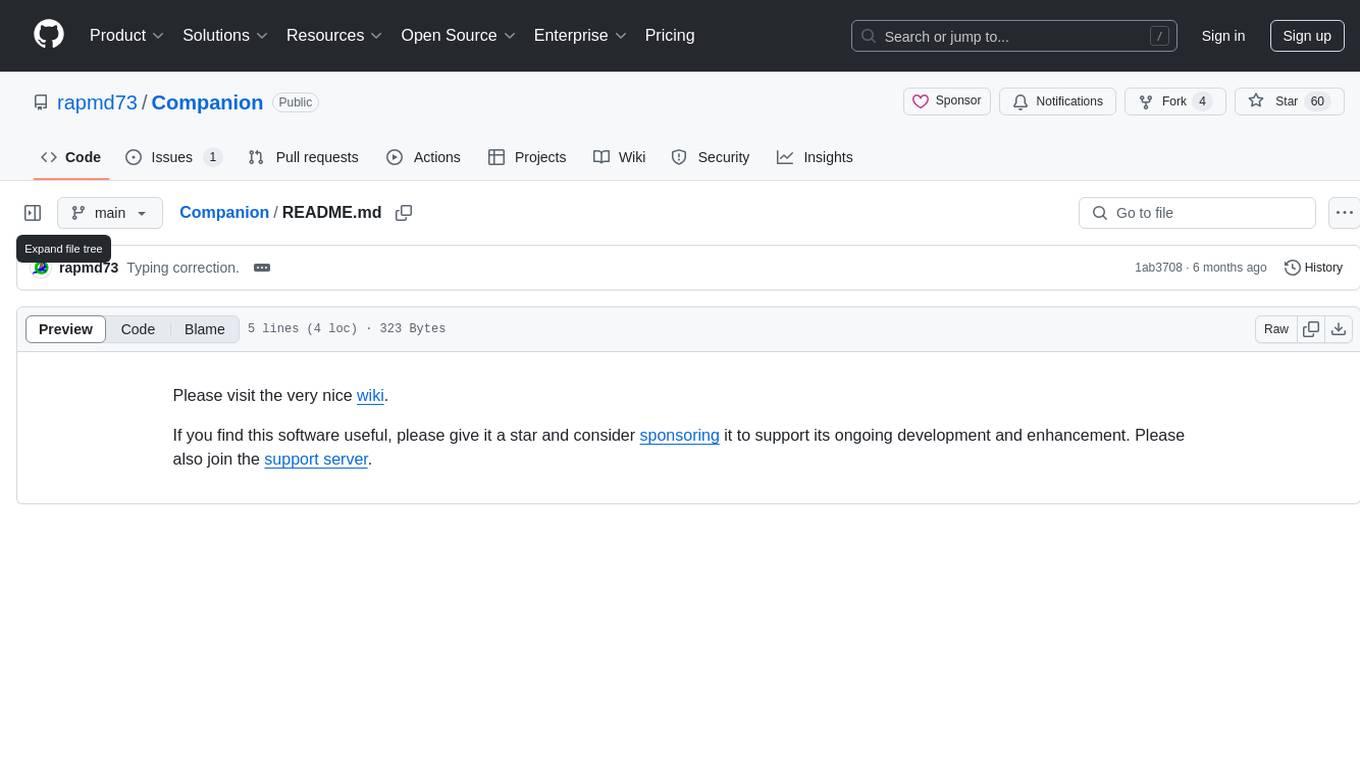Expand the file tree sidebar
The height and width of the screenshot is (764, 1360).
coord(33,213)
